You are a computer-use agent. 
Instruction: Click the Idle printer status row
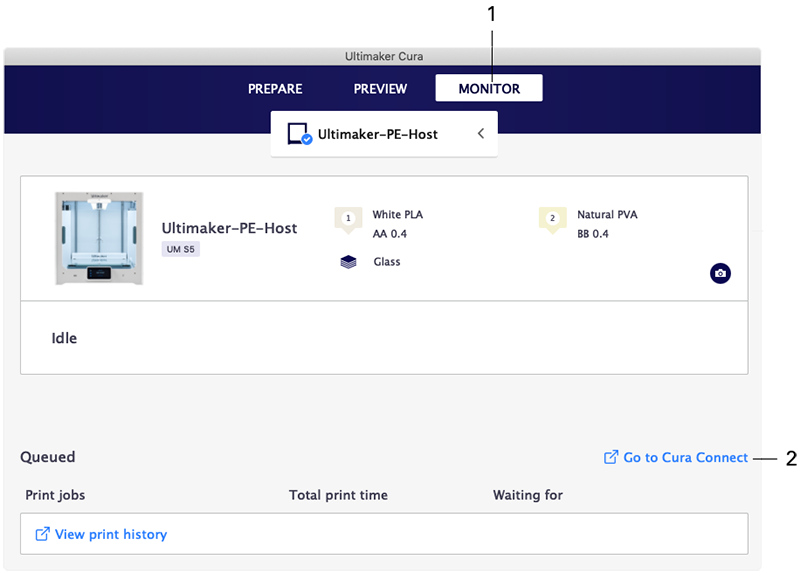tap(384, 338)
